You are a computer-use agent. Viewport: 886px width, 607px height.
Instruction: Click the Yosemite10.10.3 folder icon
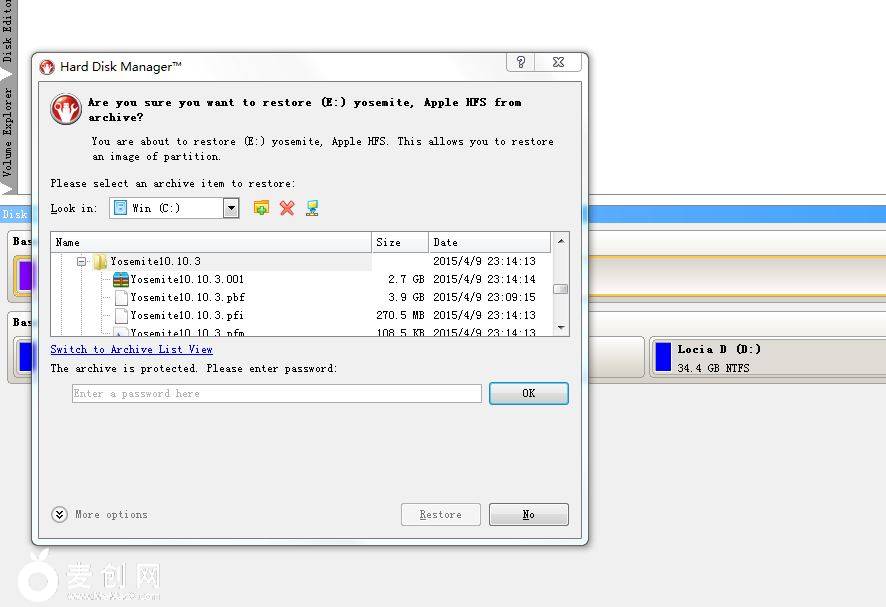(x=100, y=262)
